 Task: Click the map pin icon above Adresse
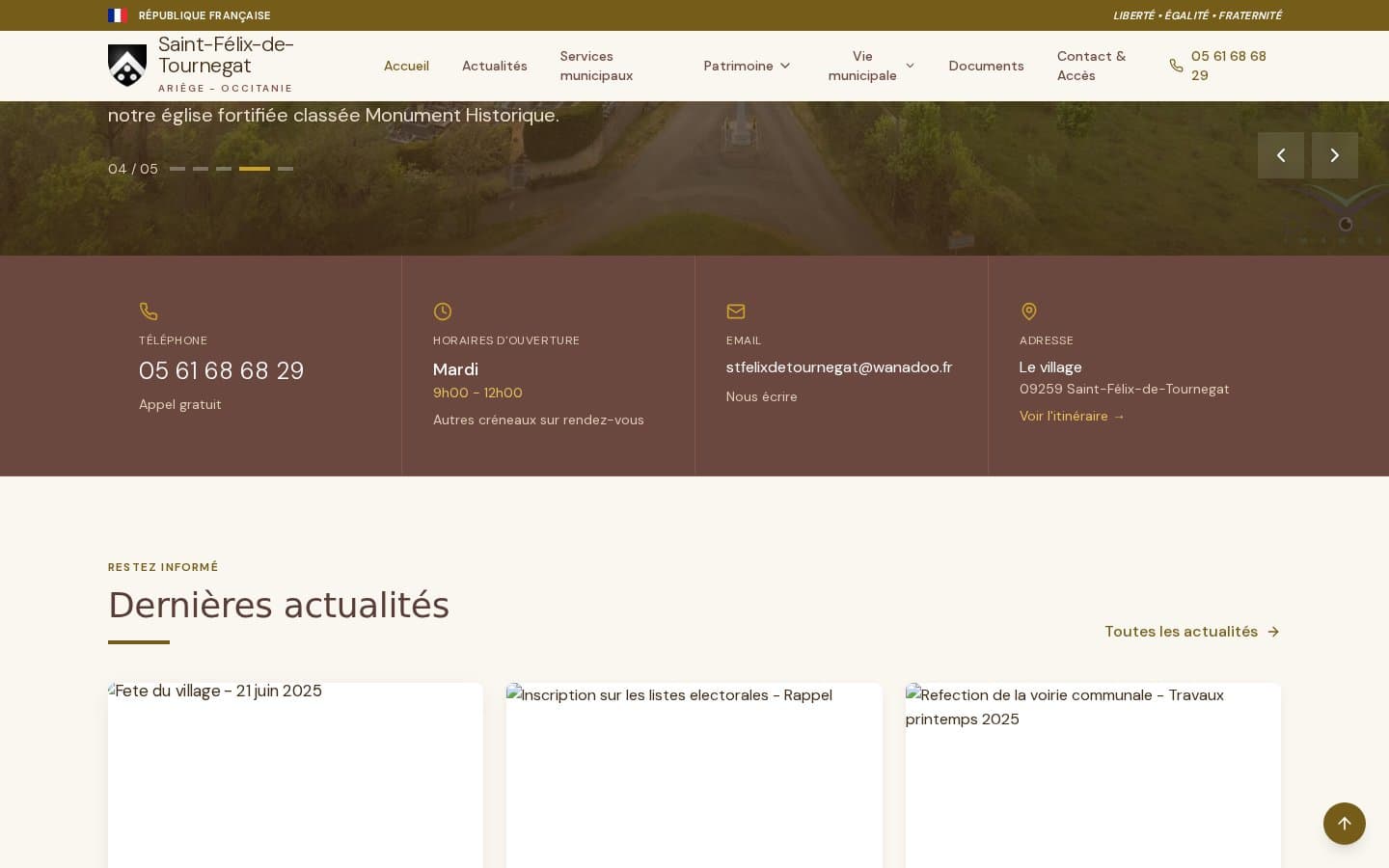coord(1029,312)
